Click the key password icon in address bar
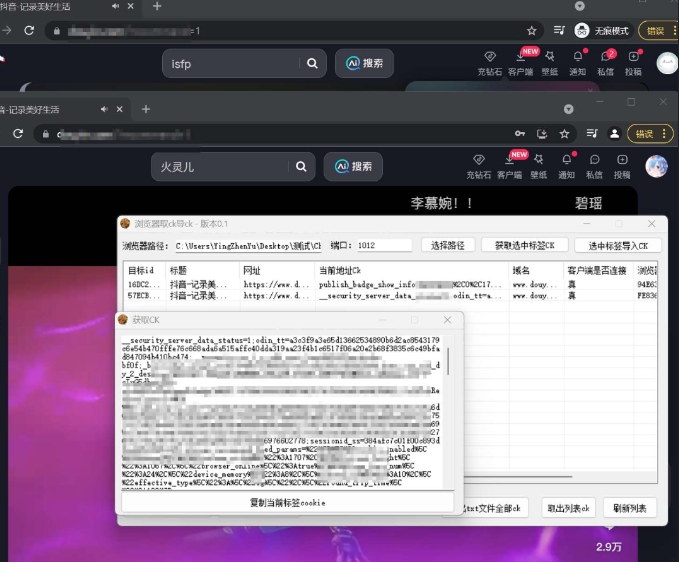This screenshot has width=679, height=562. (519, 133)
